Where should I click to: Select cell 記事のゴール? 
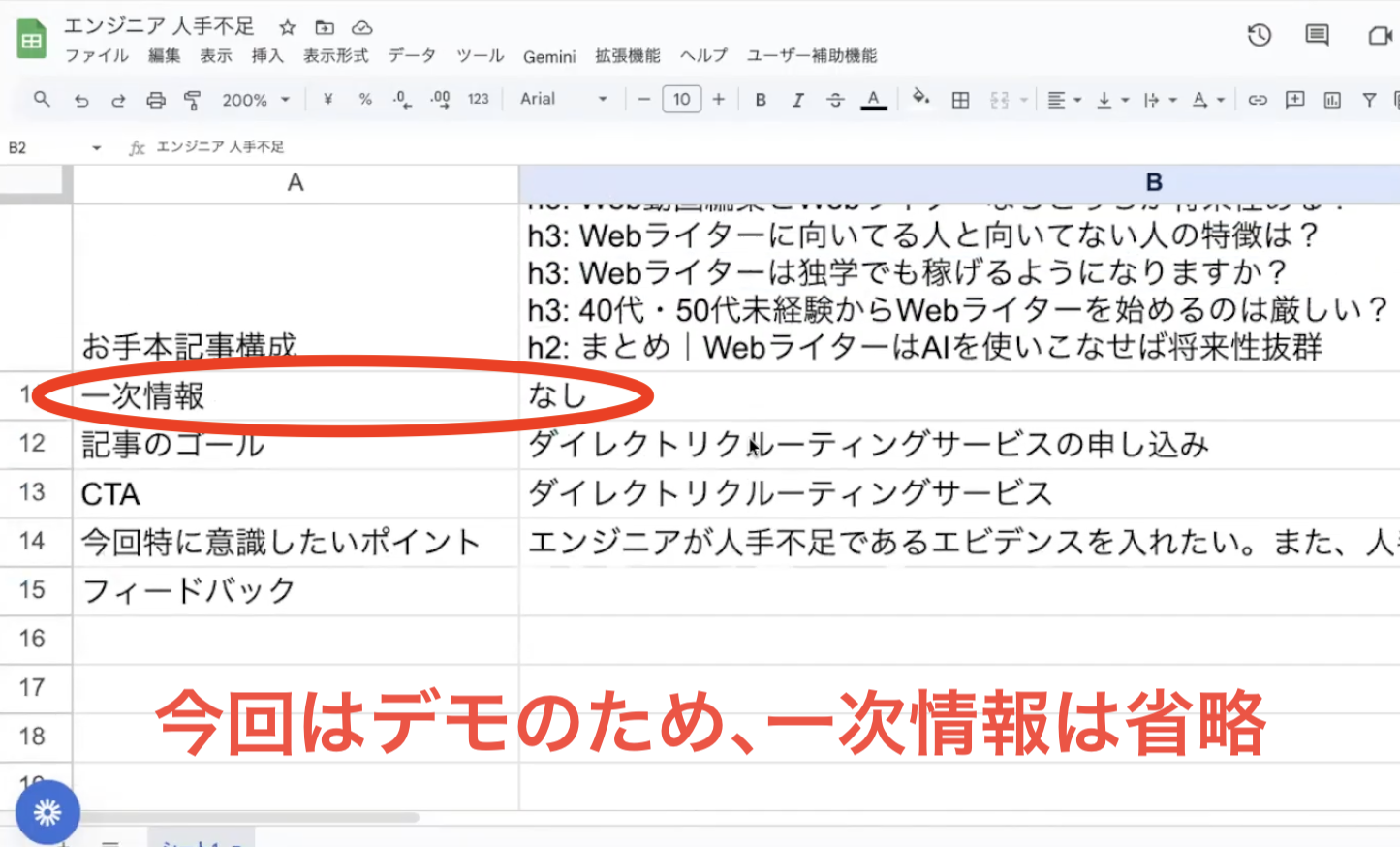click(x=296, y=445)
